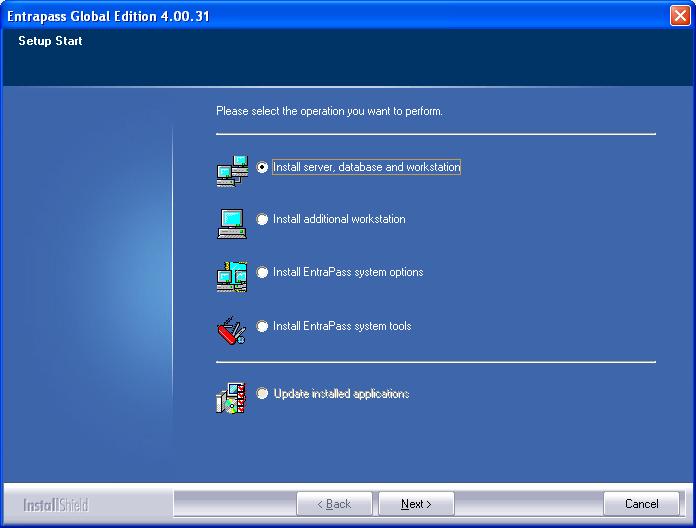Select Update installed applications radio button
The image size is (696, 528).
[262, 394]
